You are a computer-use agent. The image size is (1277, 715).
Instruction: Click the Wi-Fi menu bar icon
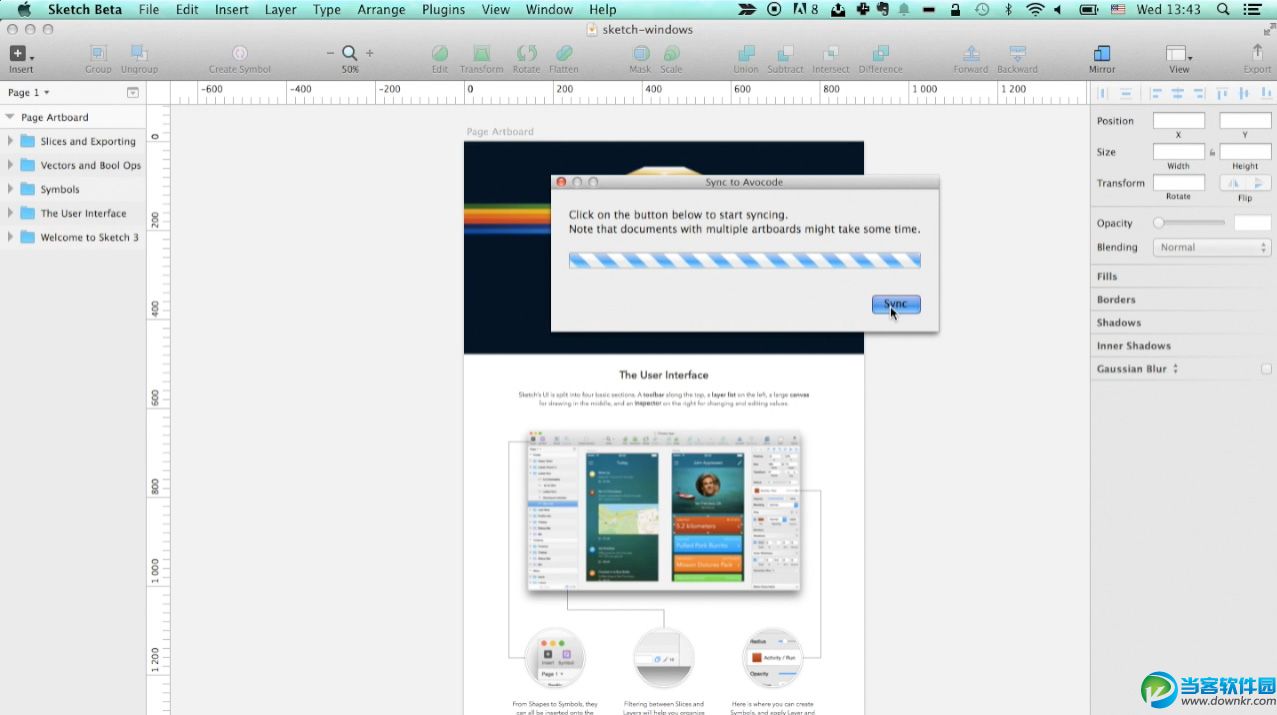pyautogui.click(x=1034, y=9)
